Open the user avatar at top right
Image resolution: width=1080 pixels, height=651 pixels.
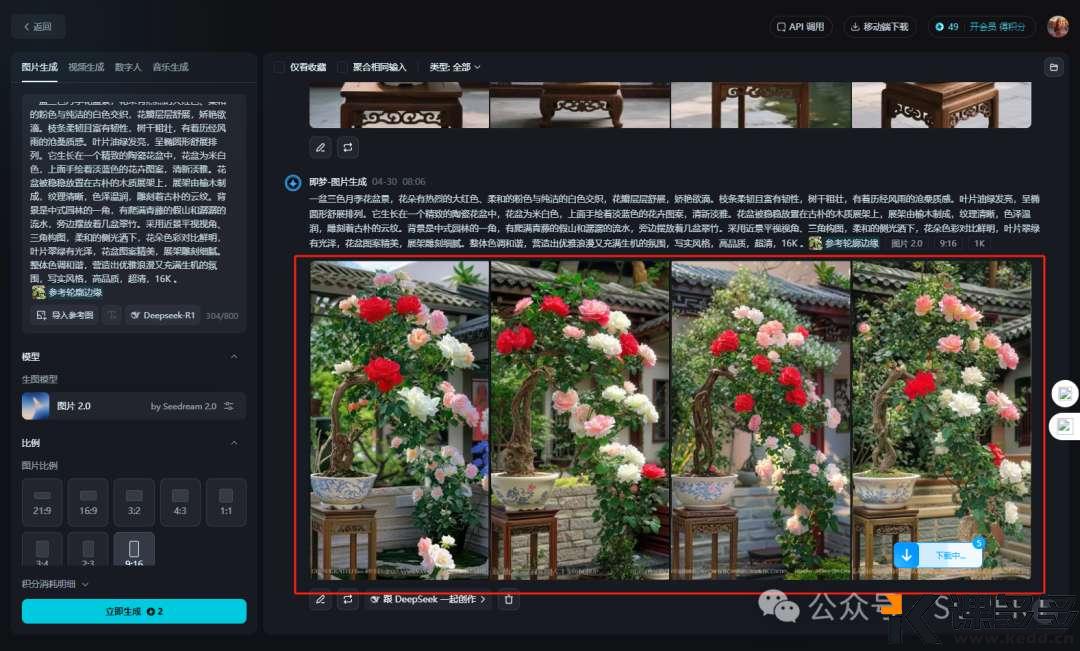coord(1057,27)
